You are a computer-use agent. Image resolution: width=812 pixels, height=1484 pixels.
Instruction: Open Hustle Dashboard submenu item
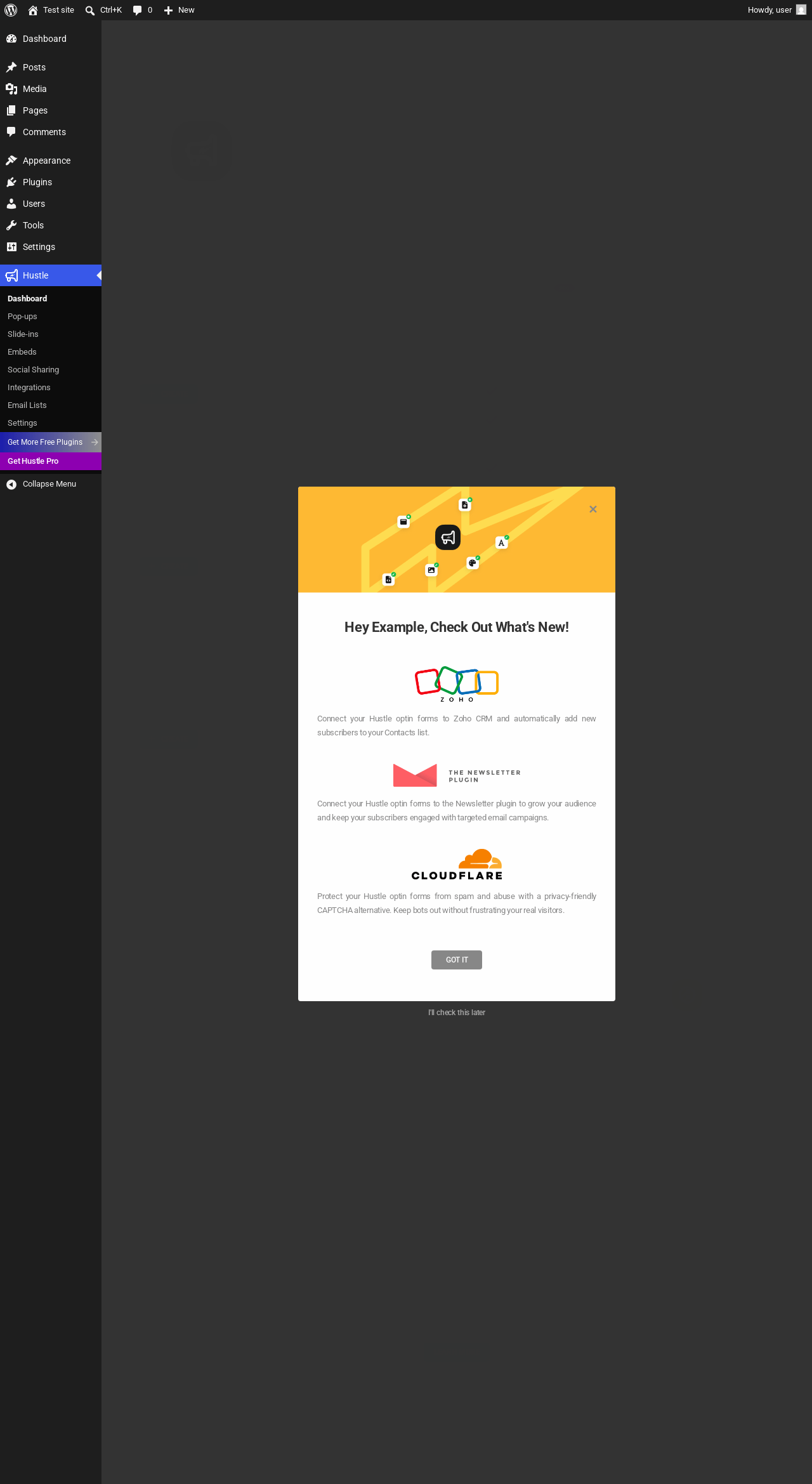tap(51, 299)
